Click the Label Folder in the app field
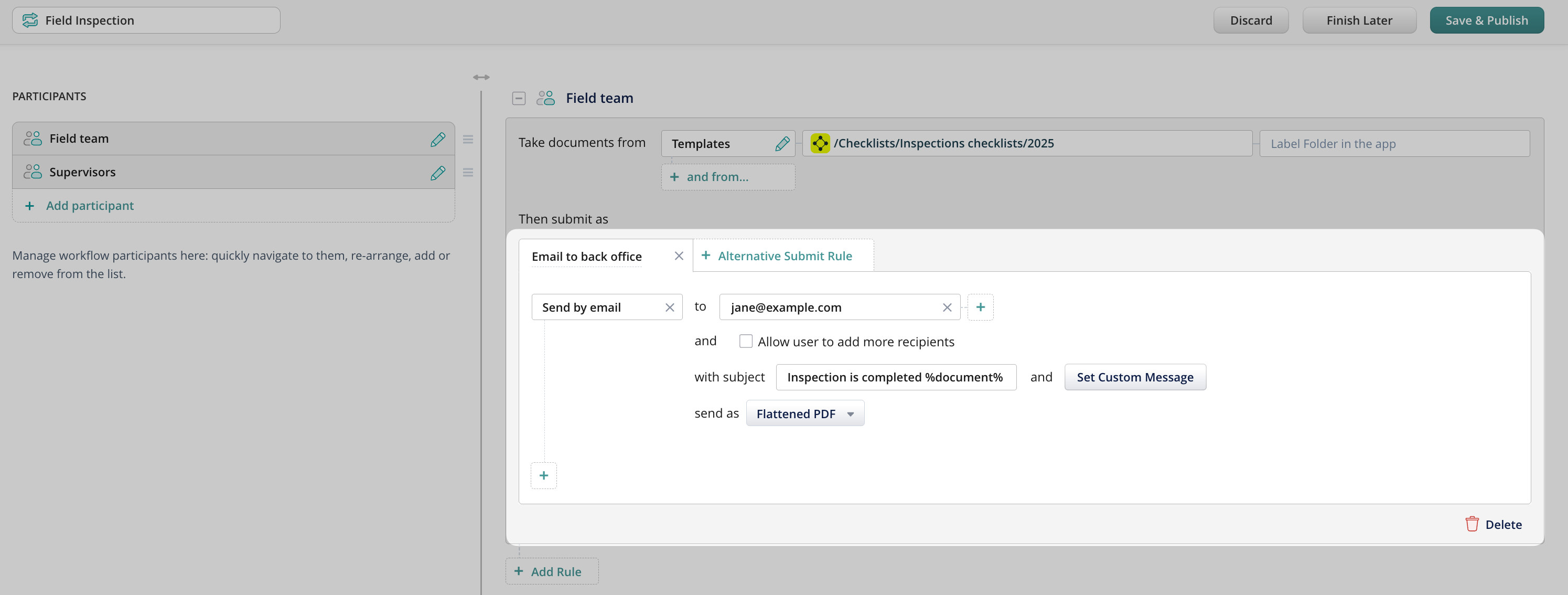 click(x=1393, y=144)
